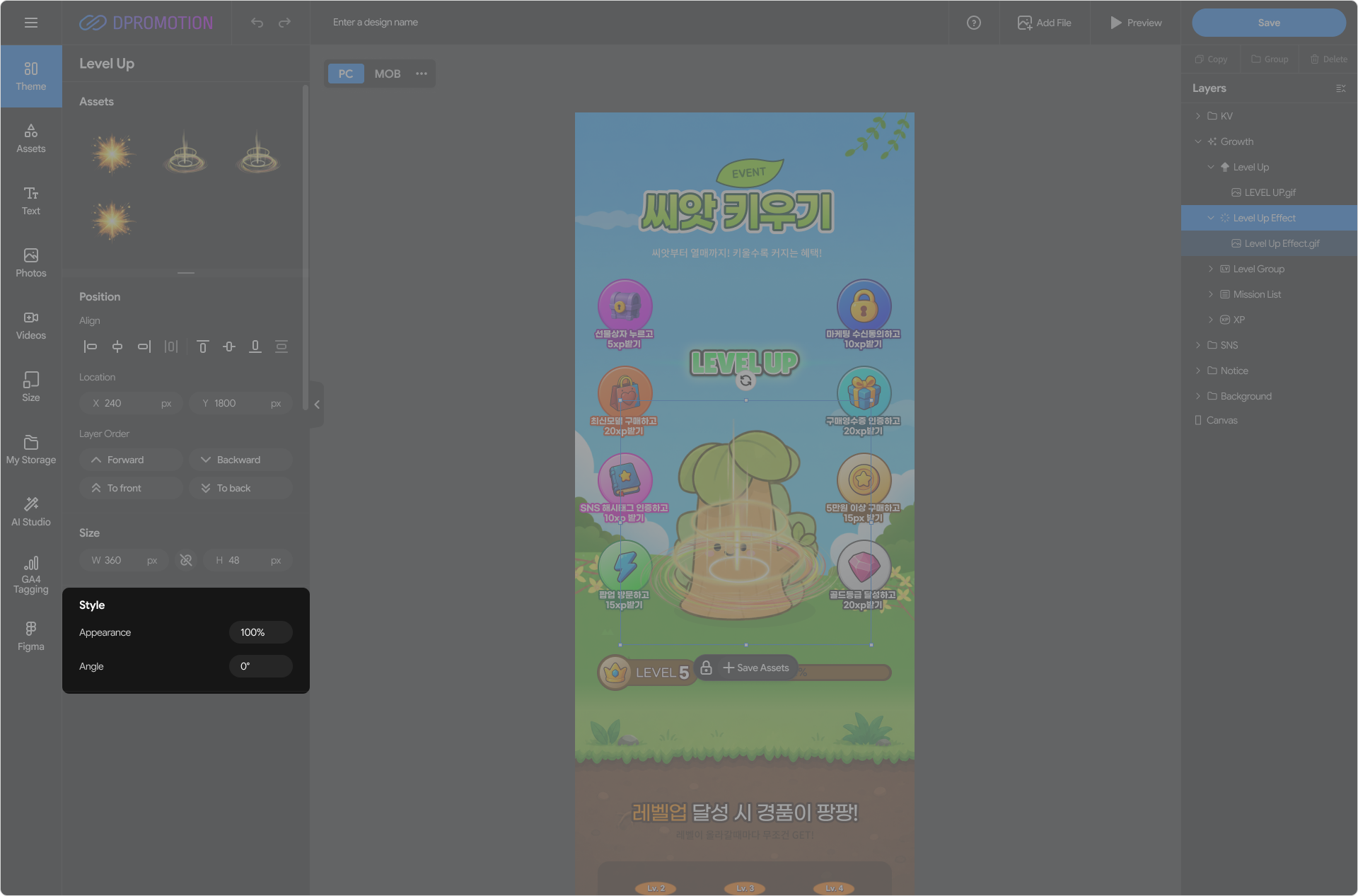Click the Copy button in layers toolbar
Image resolution: width=1358 pixels, height=896 pixels.
pyautogui.click(x=1211, y=59)
